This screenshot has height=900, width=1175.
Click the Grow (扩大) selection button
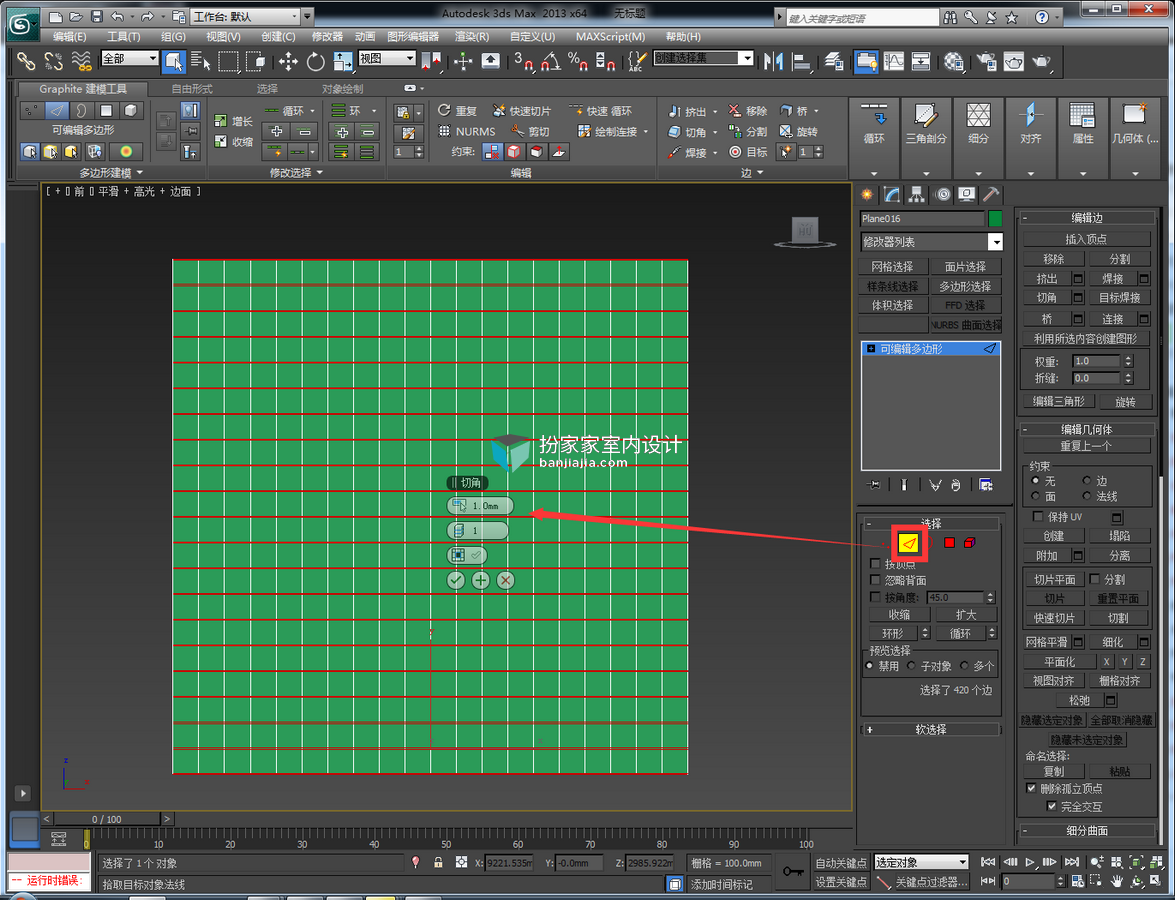click(x=966, y=614)
